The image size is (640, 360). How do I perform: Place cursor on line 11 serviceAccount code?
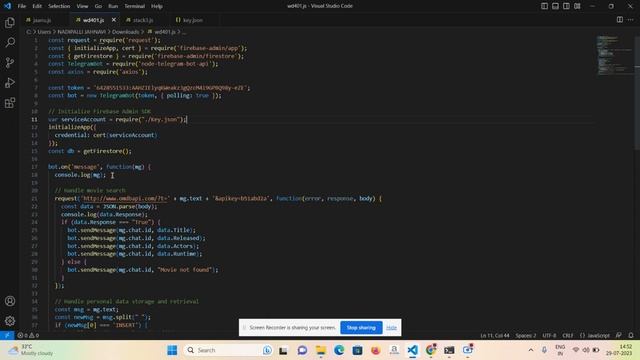(117, 119)
